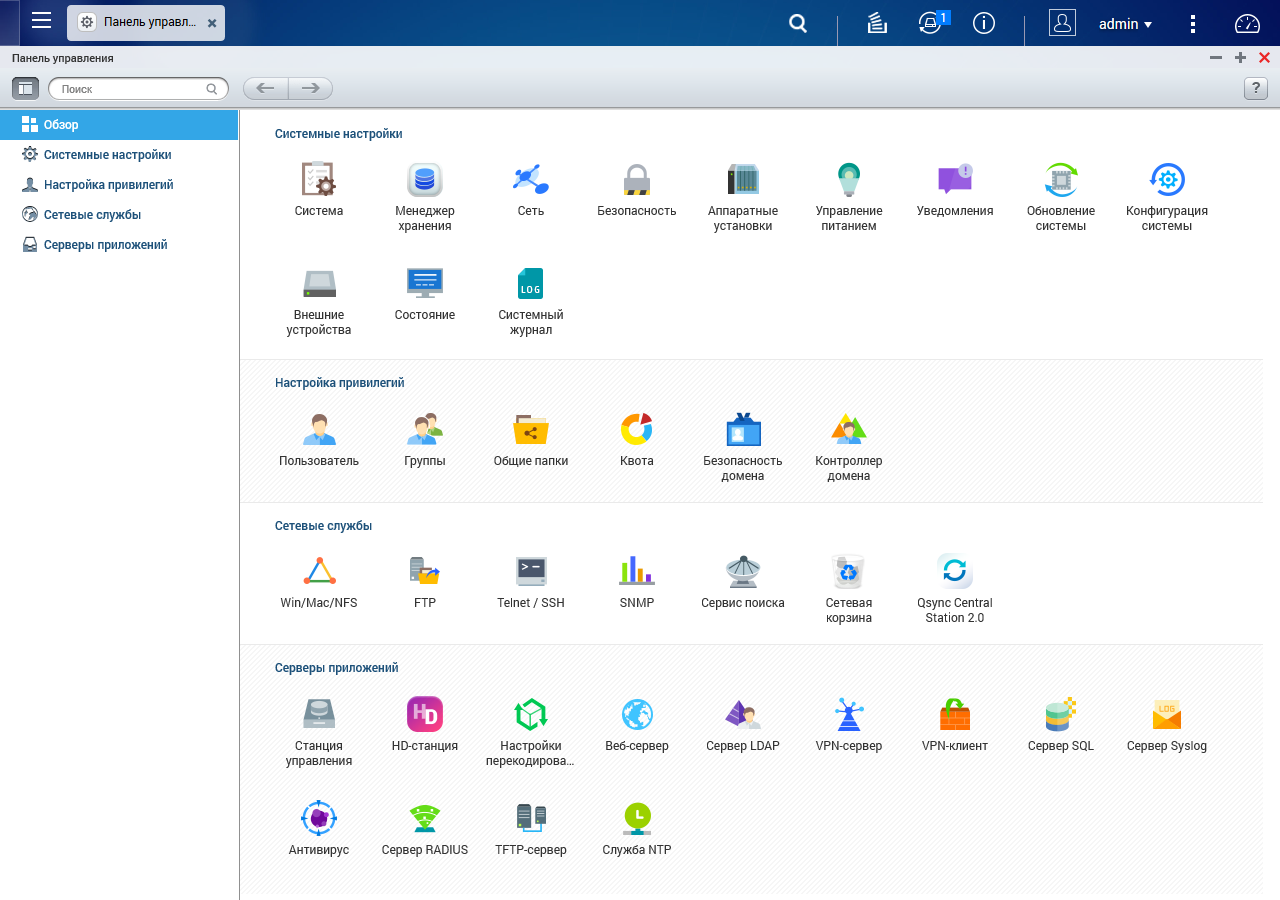The height and width of the screenshot is (900, 1280).
Task: Open the three-dot more options menu
Action: point(1192,24)
